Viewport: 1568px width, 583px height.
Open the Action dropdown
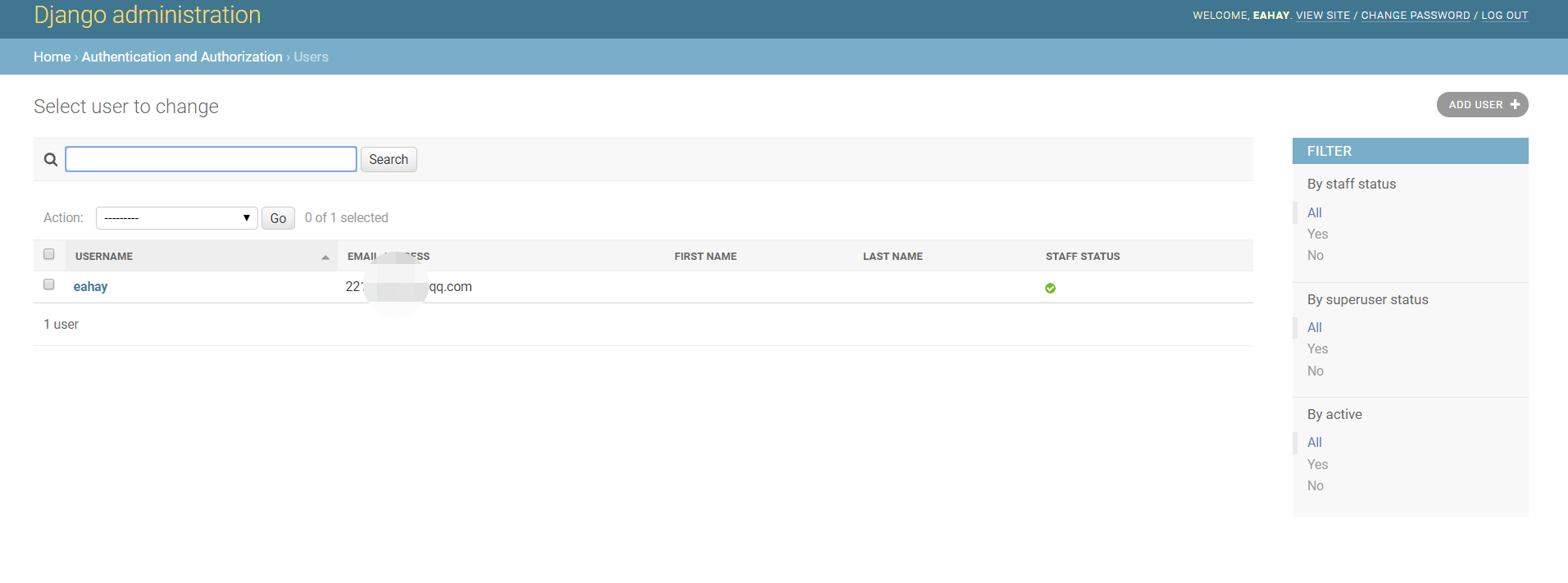coord(177,218)
